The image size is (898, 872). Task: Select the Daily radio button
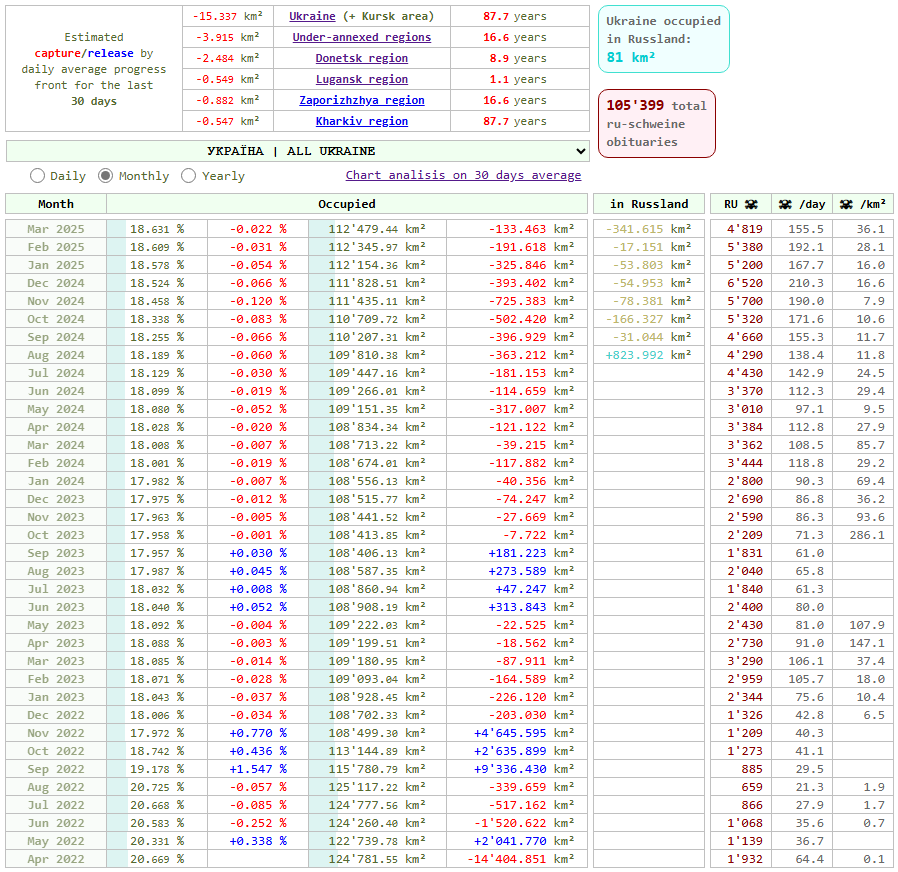[37, 176]
